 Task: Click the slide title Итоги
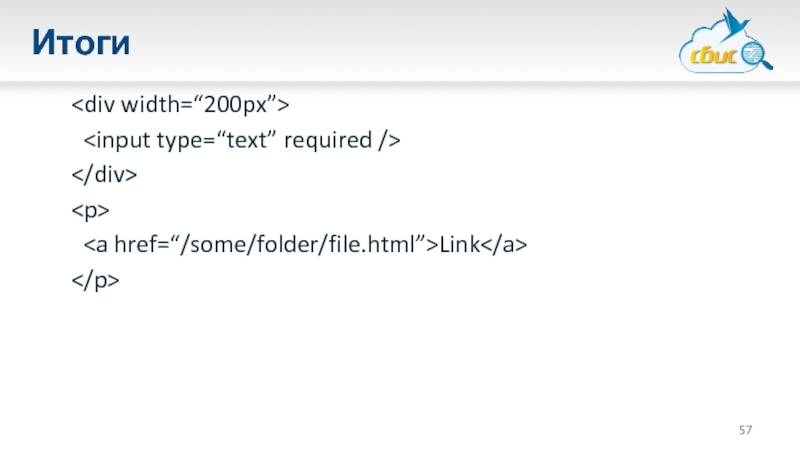click(80, 43)
